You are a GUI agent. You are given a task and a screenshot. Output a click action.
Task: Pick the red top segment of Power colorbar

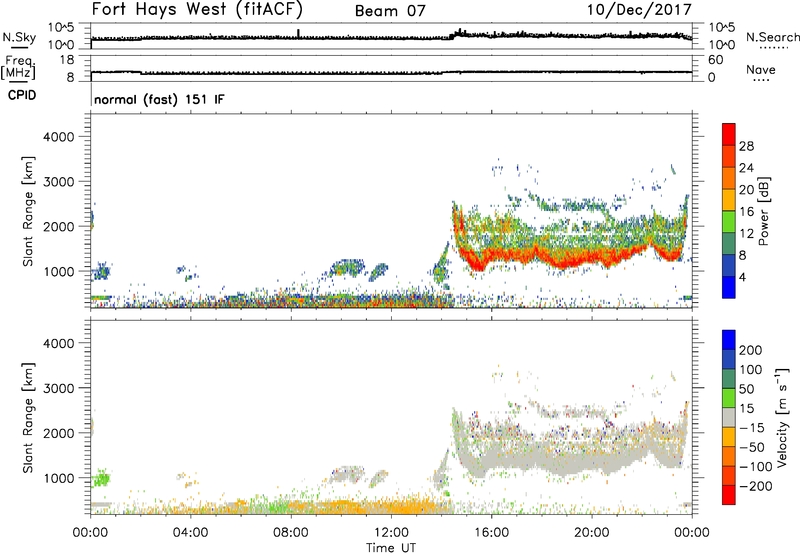click(x=729, y=135)
